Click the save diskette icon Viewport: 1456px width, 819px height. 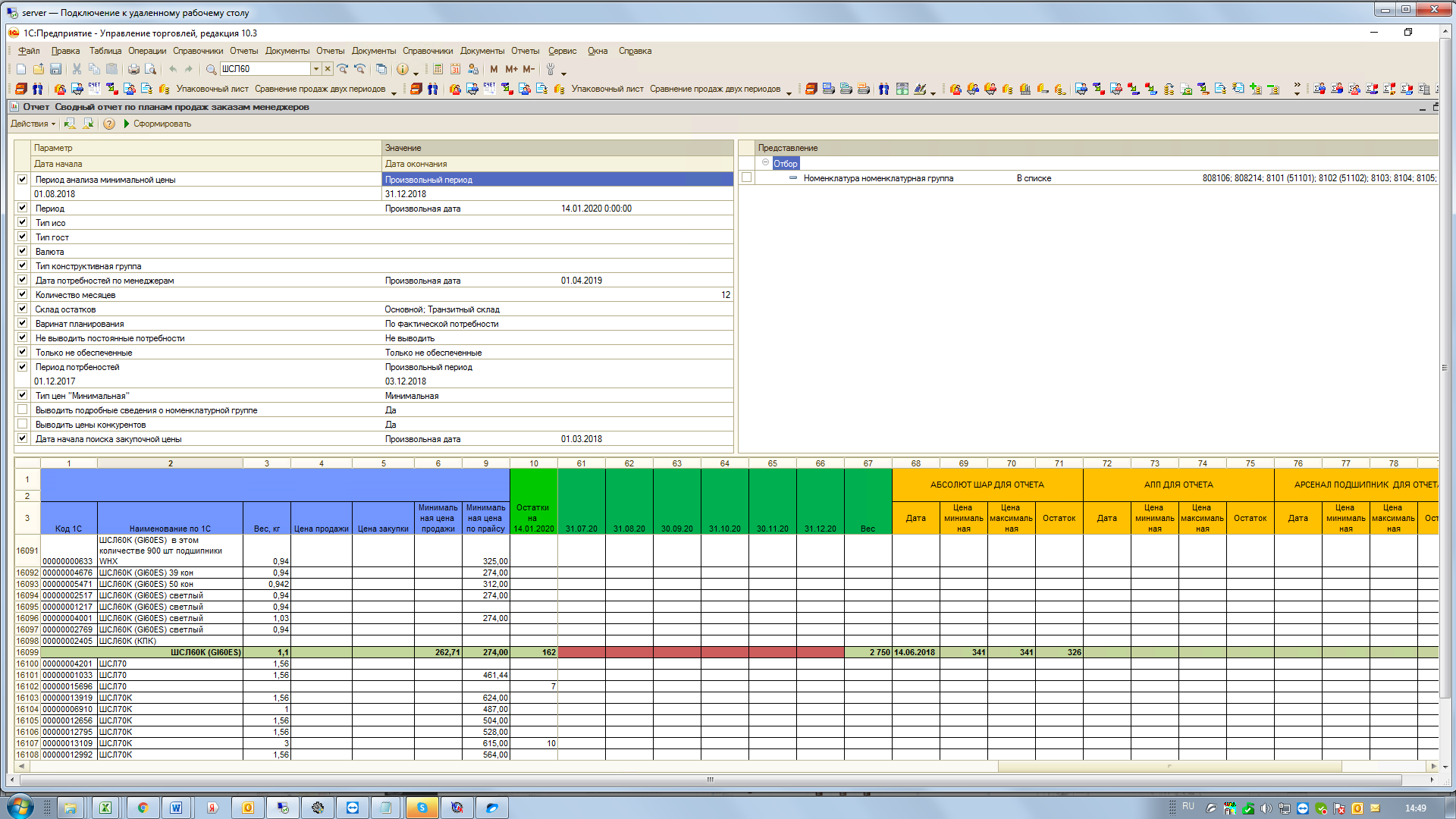tap(55, 69)
